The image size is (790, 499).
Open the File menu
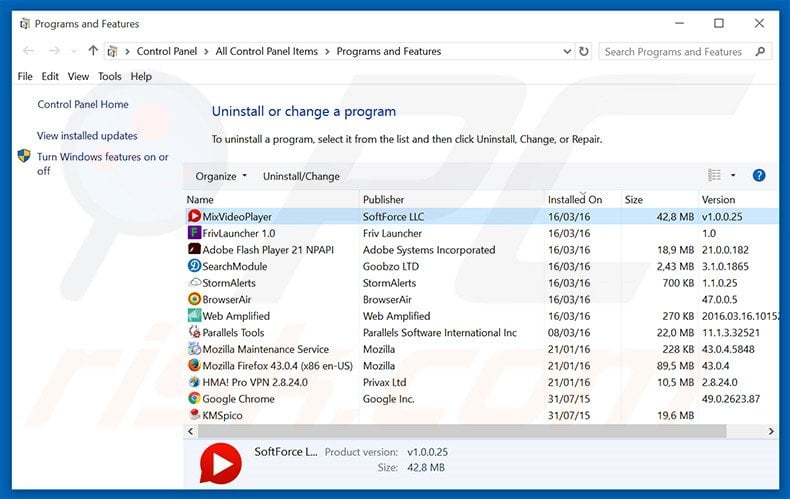pos(25,76)
